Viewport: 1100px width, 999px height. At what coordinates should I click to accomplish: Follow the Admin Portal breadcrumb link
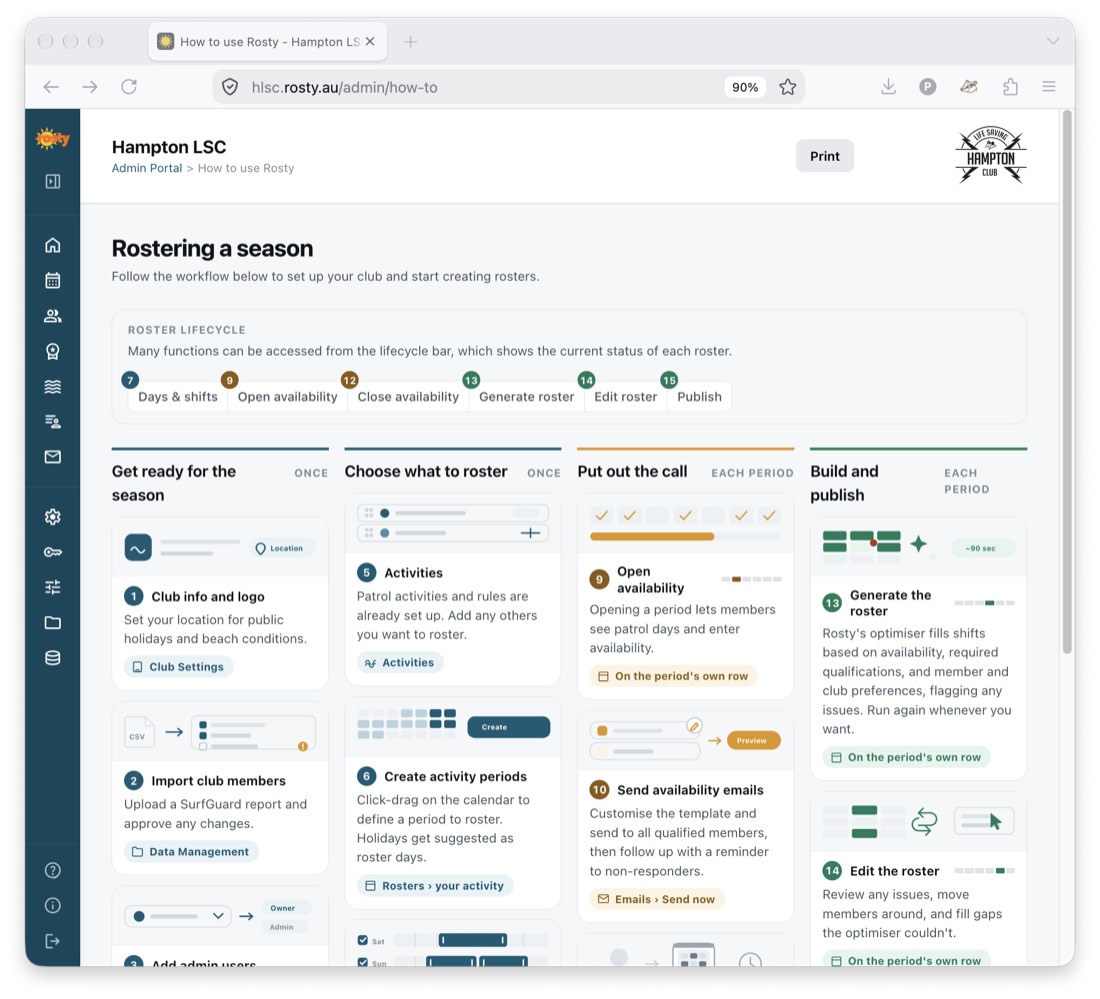(x=147, y=168)
